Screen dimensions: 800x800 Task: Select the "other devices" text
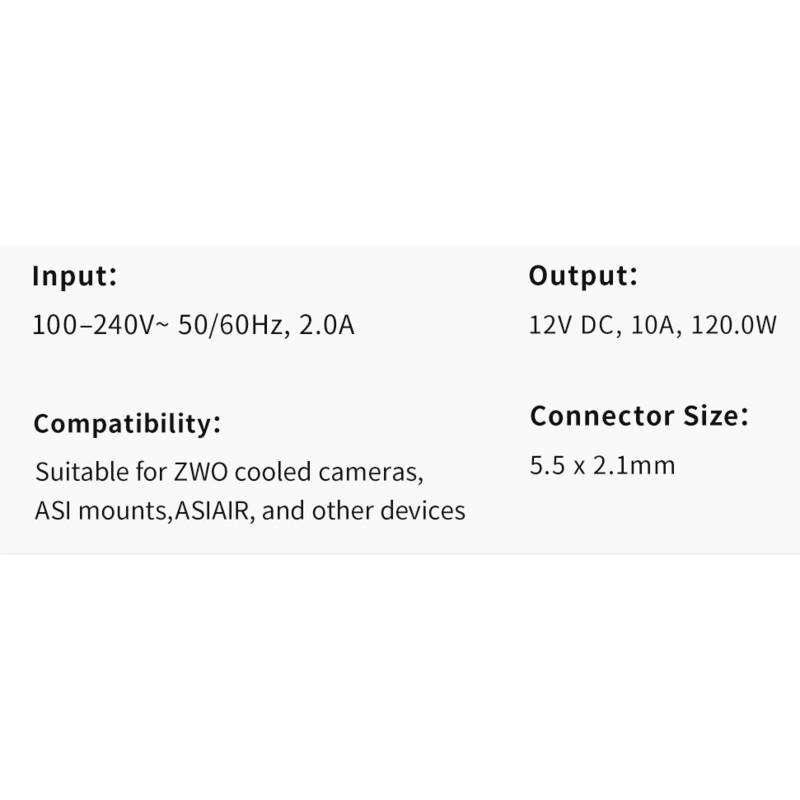click(388, 511)
